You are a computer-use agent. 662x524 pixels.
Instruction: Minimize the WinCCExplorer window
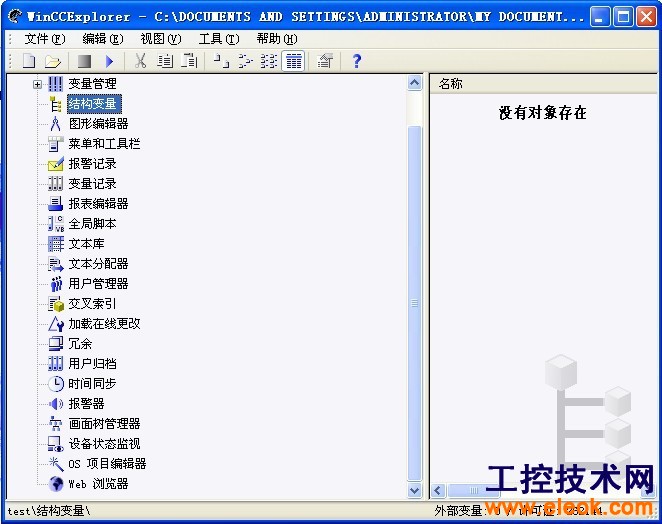[600, 16]
